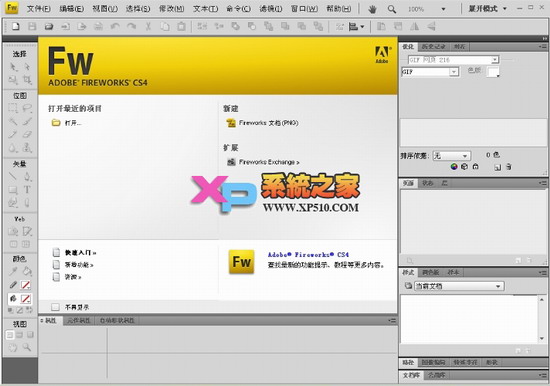This screenshot has width=550, height=386.
Task: Click the '色版' matte color swatch
Action: (493, 72)
